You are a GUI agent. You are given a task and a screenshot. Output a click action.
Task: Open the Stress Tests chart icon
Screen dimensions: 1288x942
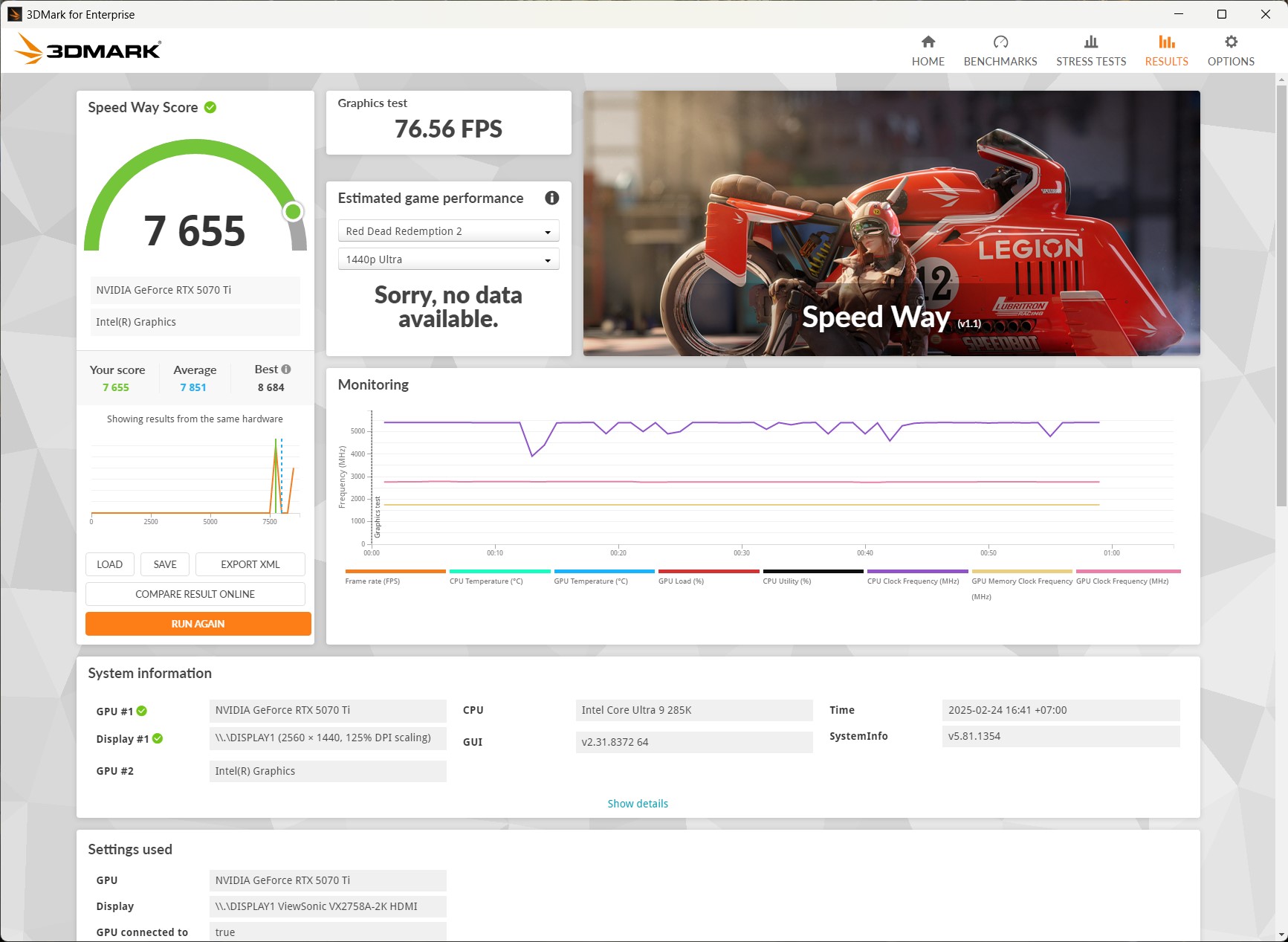click(1090, 42)
